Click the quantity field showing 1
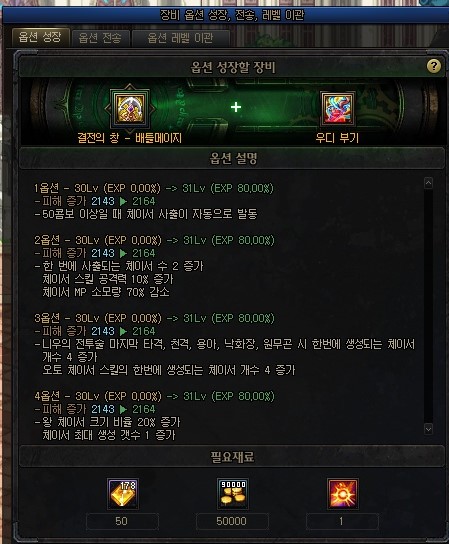This screenshot has width=449, height=544. pyautogui.click(x=342, y=521)
